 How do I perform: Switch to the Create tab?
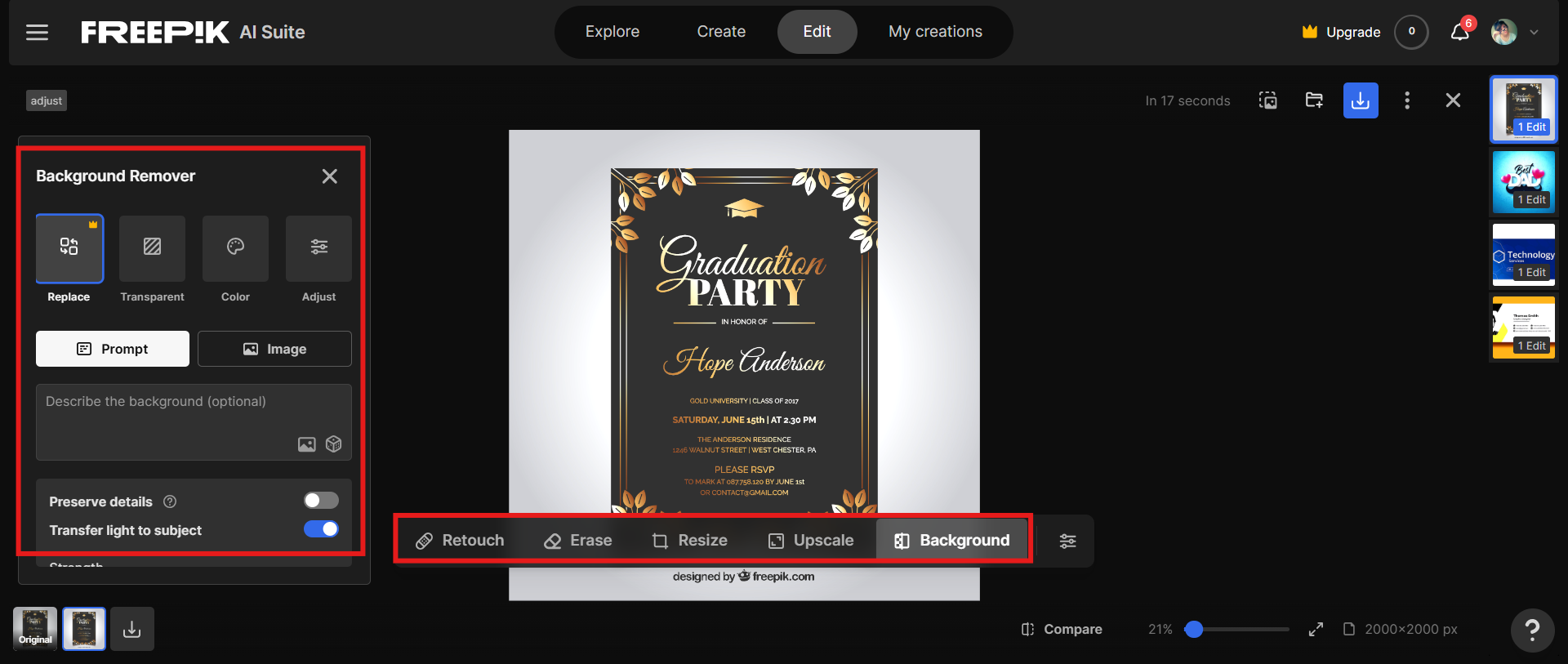coord(721,32)
